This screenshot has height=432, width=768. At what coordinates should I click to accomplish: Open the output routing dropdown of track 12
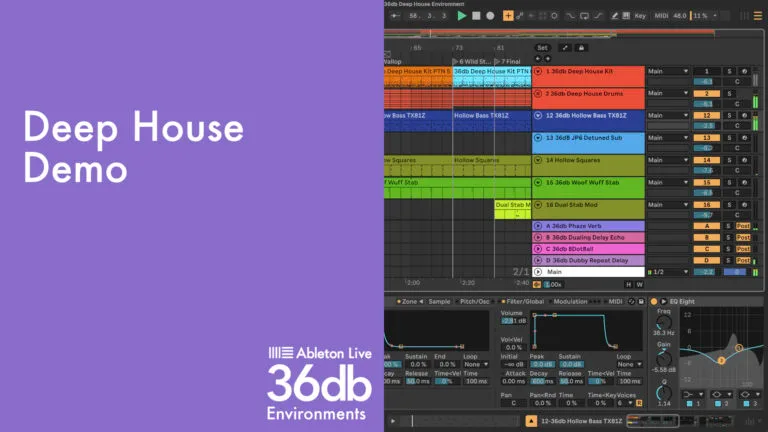[x=668, y=116]
